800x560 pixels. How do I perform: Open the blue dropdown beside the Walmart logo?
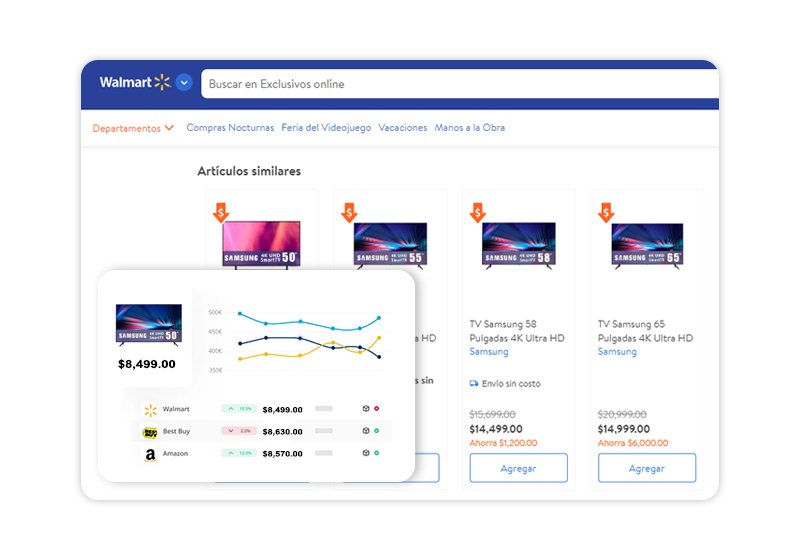[184, 82]
